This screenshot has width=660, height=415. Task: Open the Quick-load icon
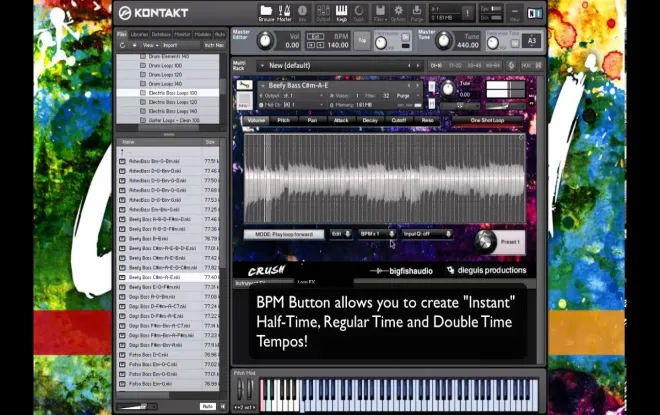coord(359,13)
